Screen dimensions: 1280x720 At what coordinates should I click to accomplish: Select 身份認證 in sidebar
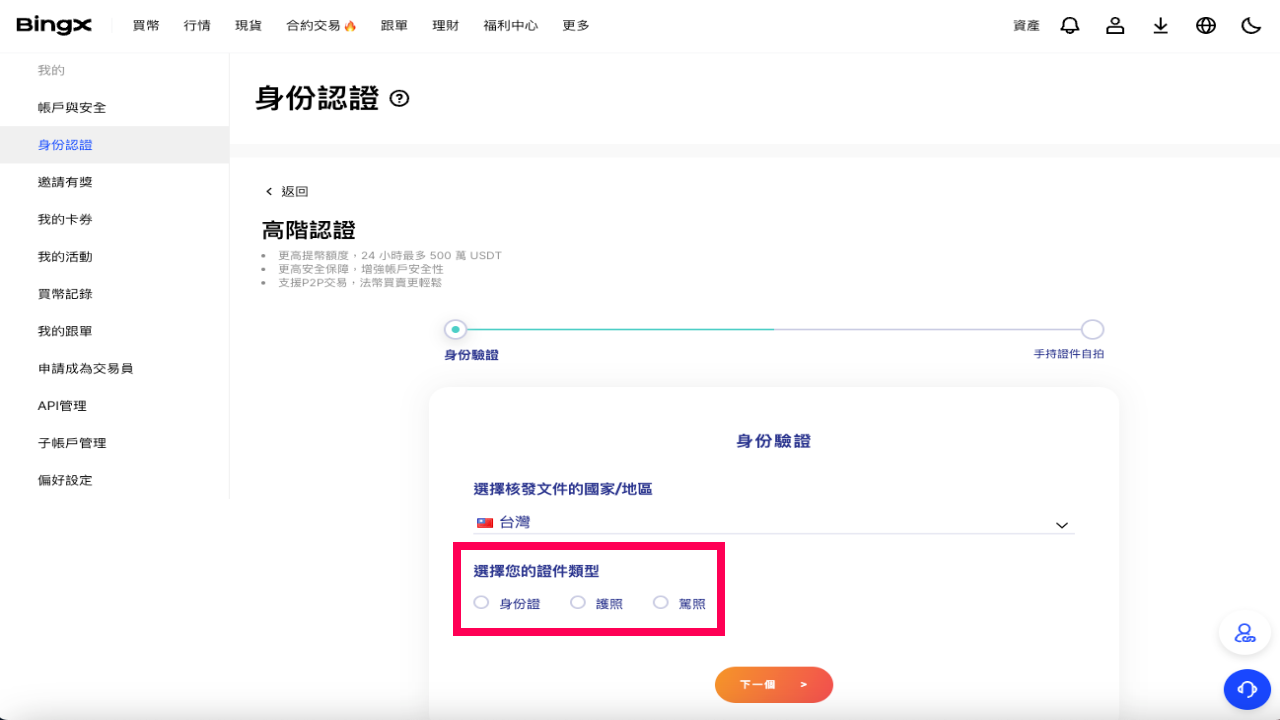(115, 145)
